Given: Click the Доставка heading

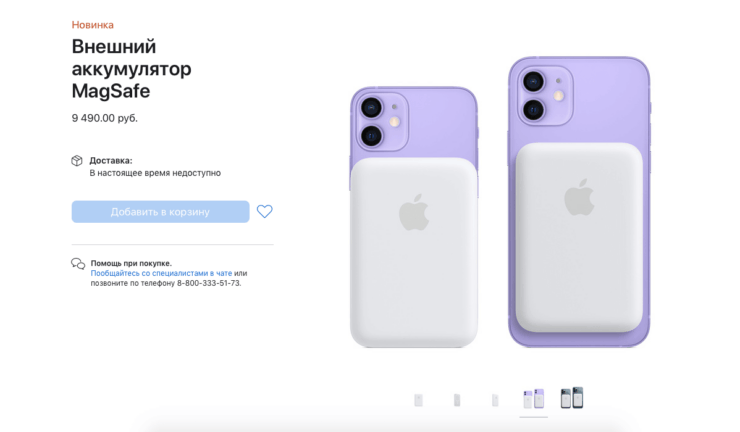Looking at the screenshot, I should (x=111, y=161).
